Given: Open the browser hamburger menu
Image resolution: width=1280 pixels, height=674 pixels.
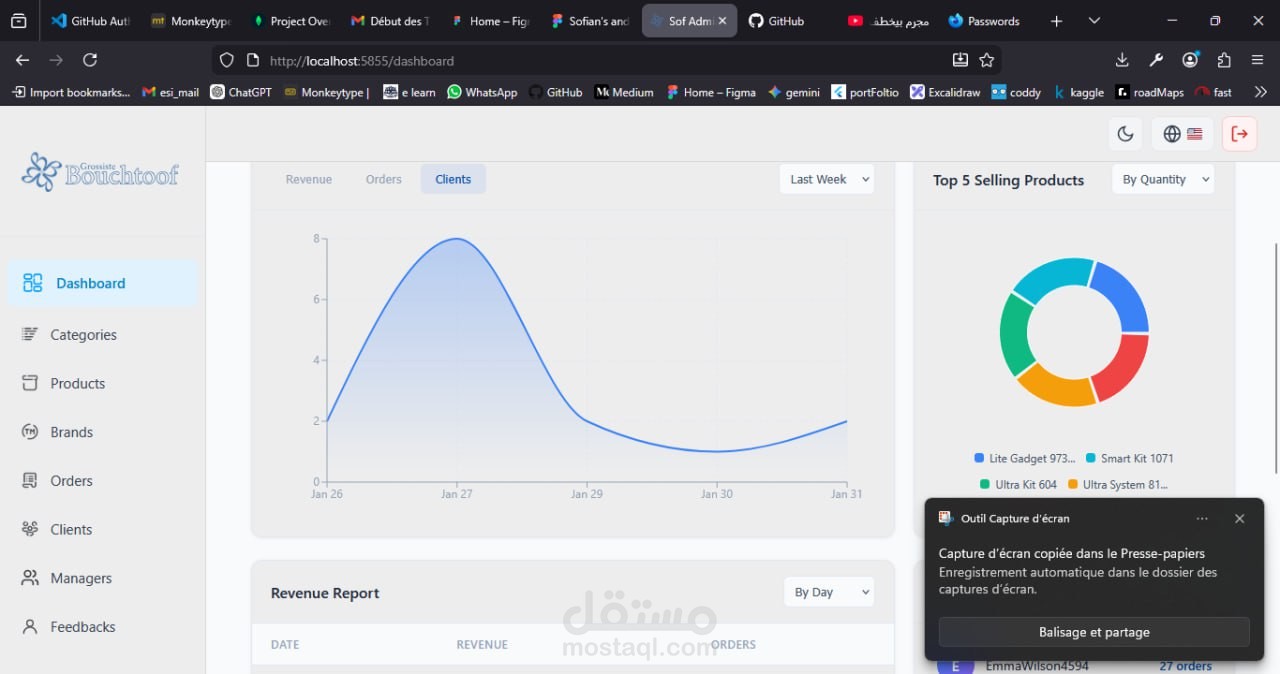Looking at the screenshot, I should click(1257, 60).
